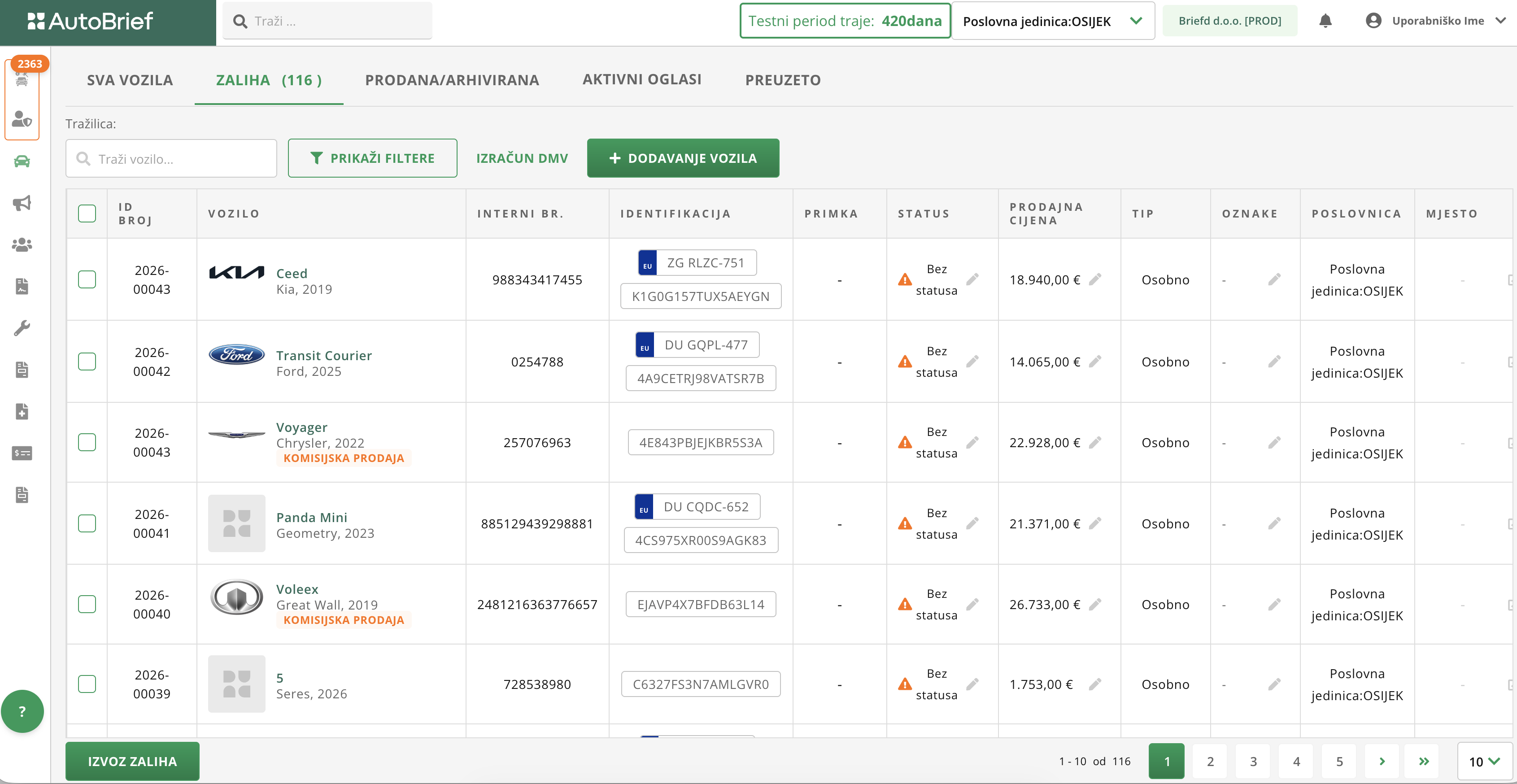Open the rows-per-page 10 dropdown
The width and height of the screenshot is (1517, 784).
1483,761
